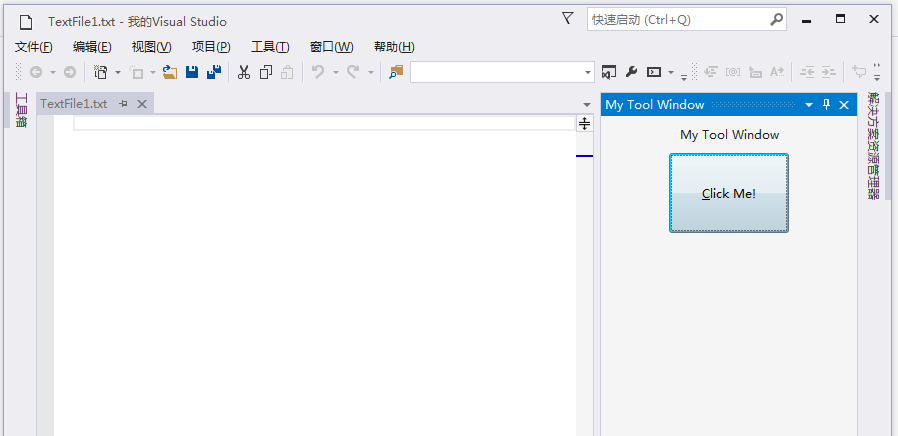
Task: Open the console icon dropdown arrow
Action: (x=671, y=72)
